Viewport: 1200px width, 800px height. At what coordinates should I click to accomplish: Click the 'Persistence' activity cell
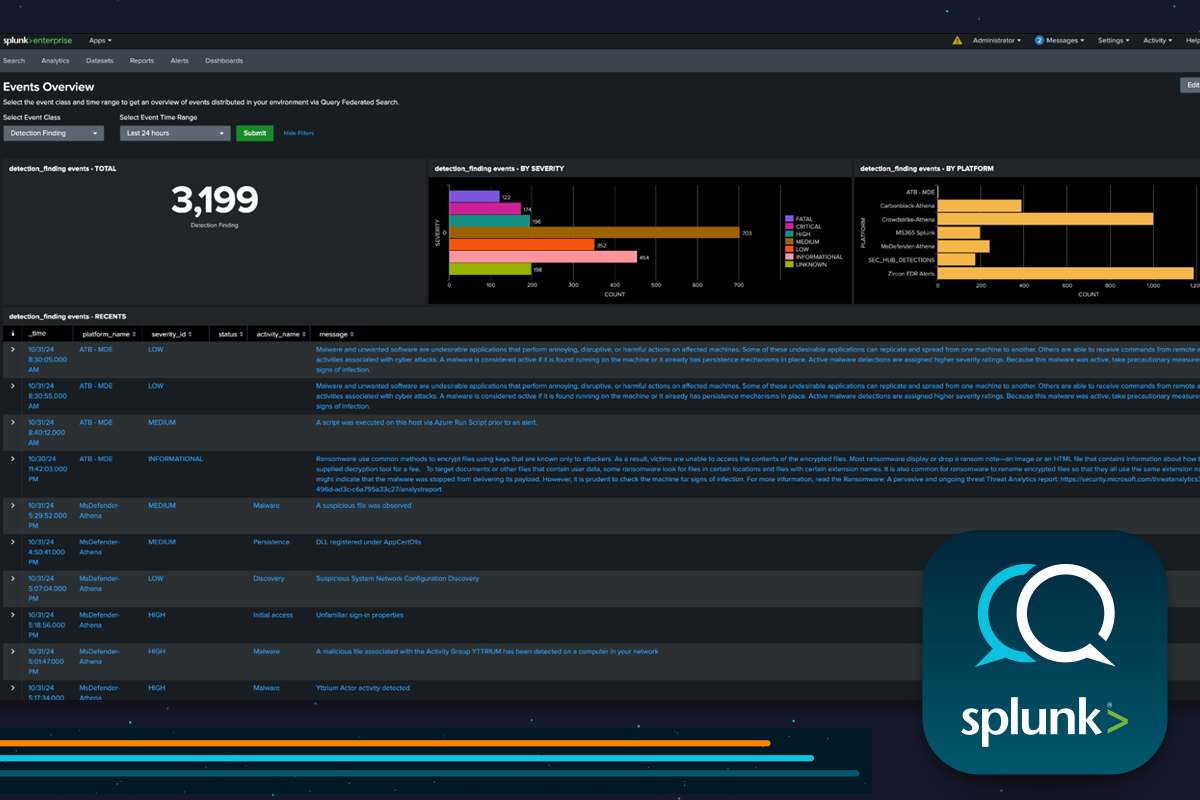[271, 542]
